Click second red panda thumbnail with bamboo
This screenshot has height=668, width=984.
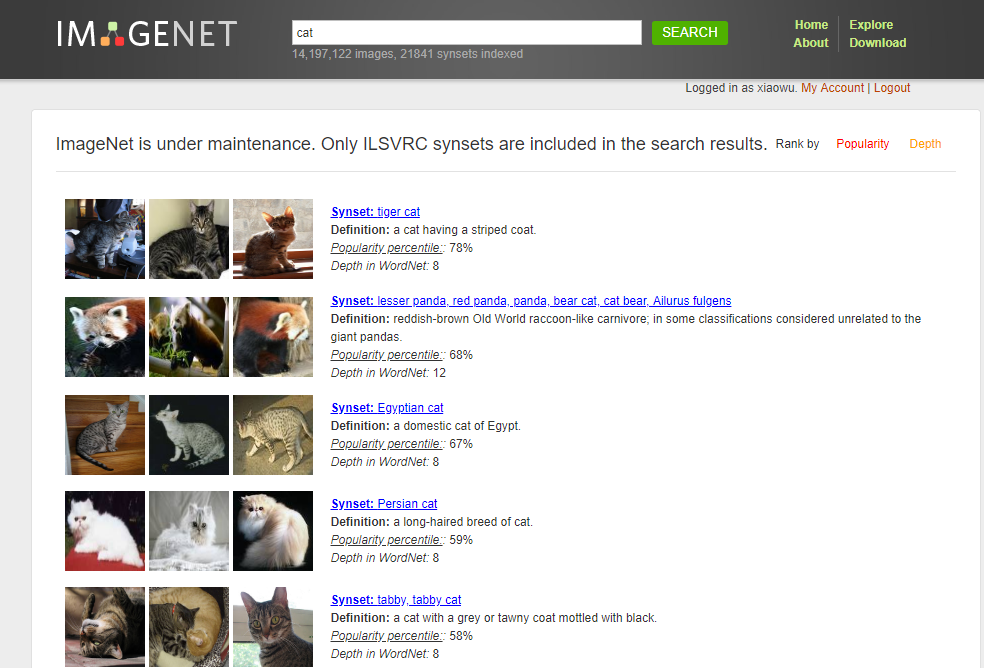[x=189, y=337]
